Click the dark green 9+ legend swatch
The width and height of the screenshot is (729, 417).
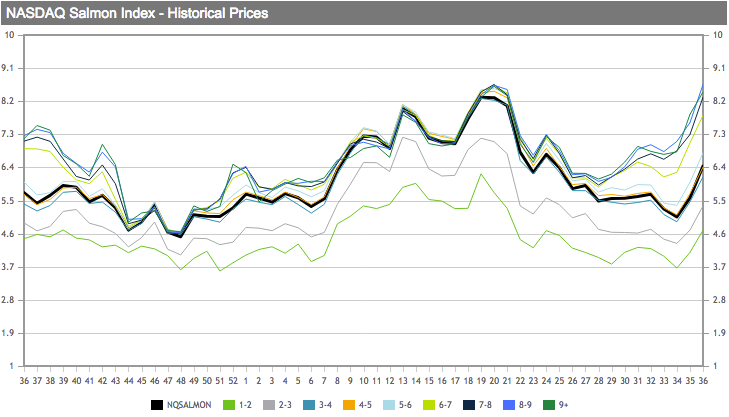(549, 405)
